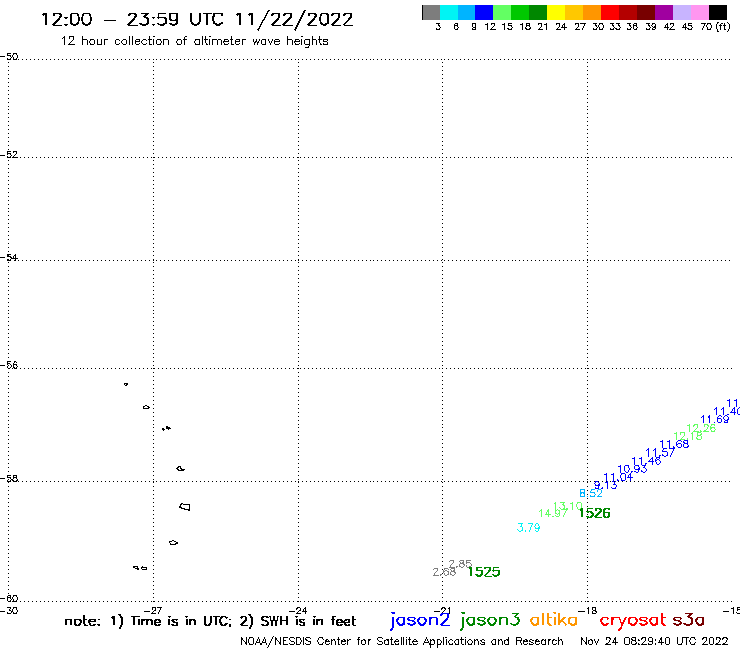
Task: Click the purple 42 ft legend swatch
Action: [x=664, y=13]
